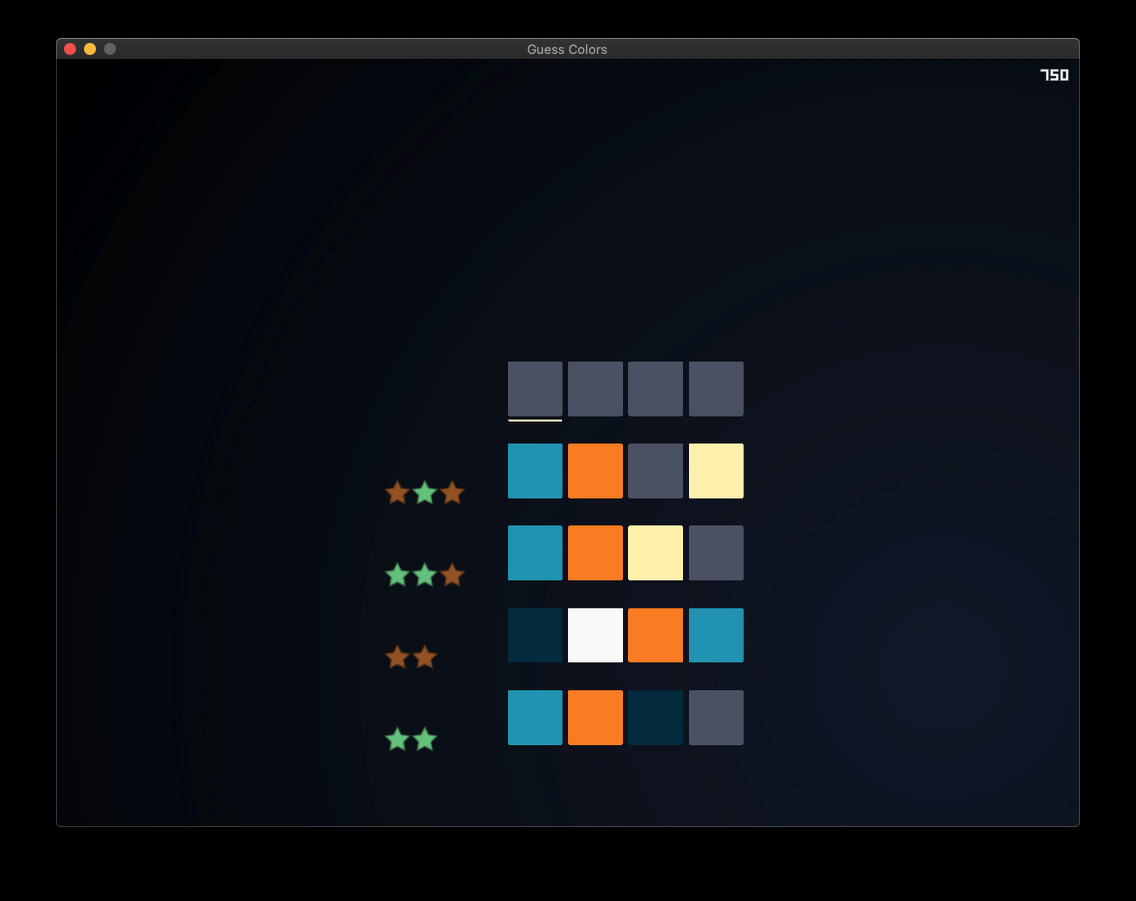This screenshot has height=901, width=1136.
Task: Click the second empty slot in the top row
Action: [595, 389]
